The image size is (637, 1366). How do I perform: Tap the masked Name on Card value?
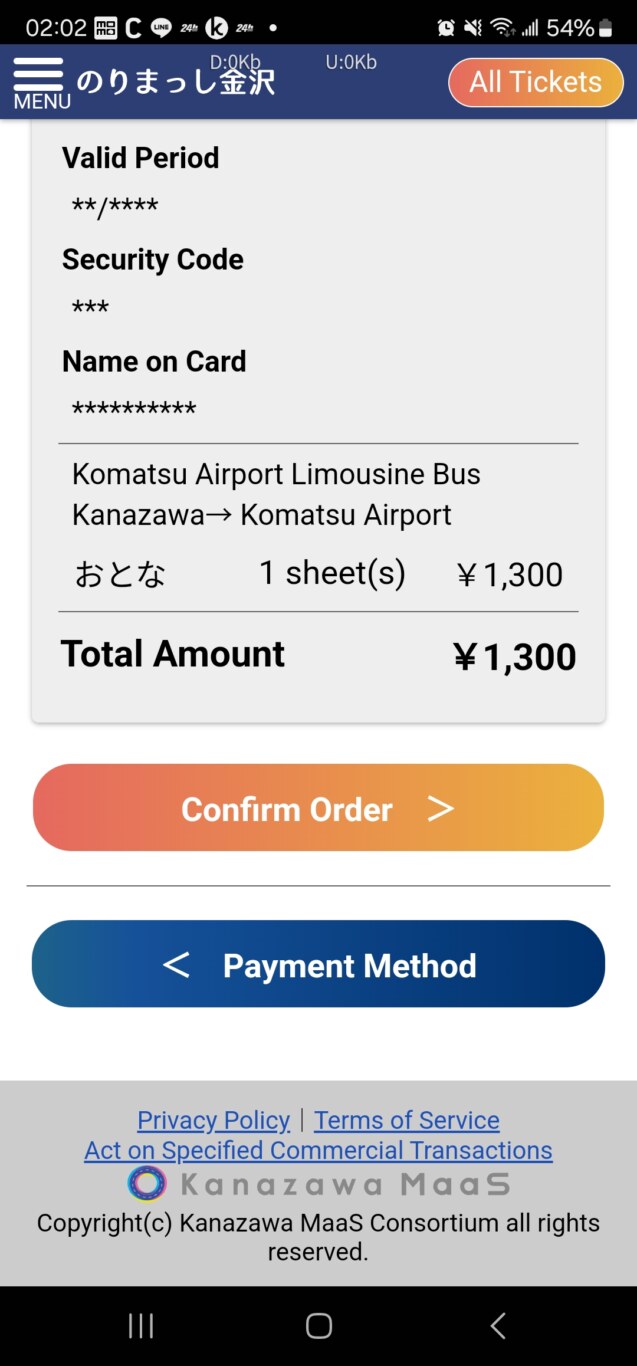coord(134,410)
